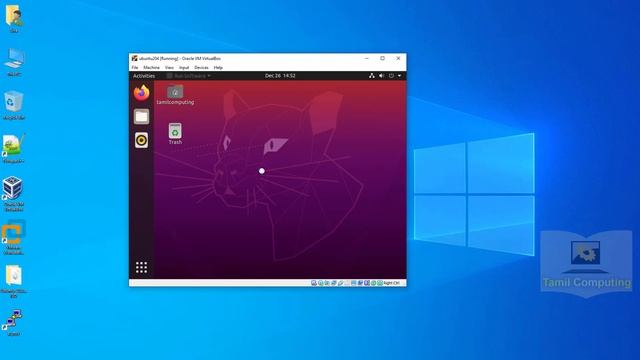Select the network computers shortcut at bottom of desktop
640x360 pixels.
click(x=13, y=322)
